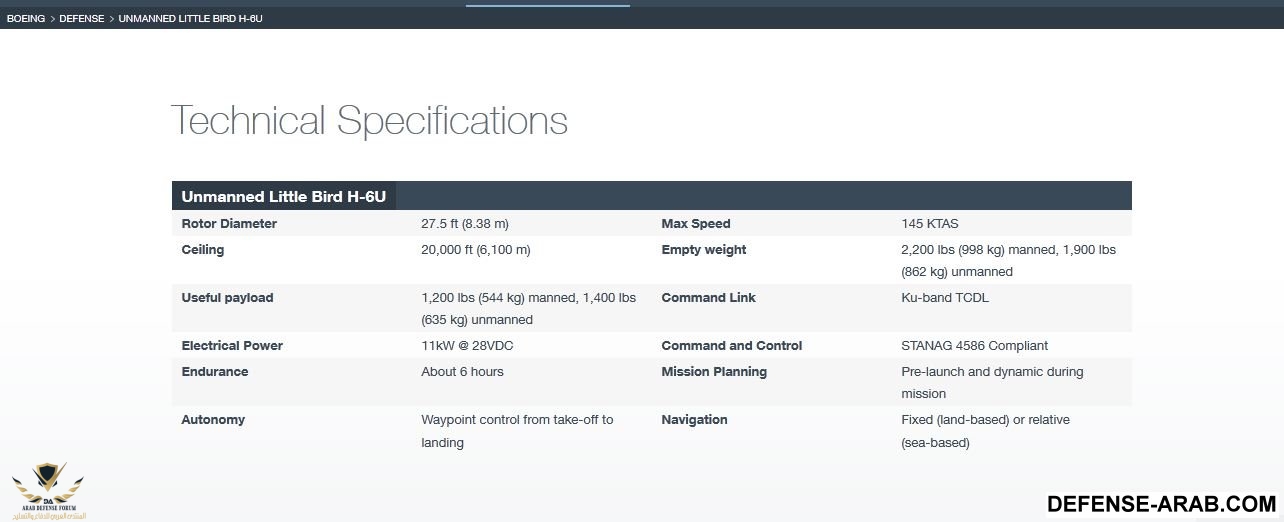Click the Electrical Power label
The height and width of the screenshot is (522, 1284).
point(232,346)
